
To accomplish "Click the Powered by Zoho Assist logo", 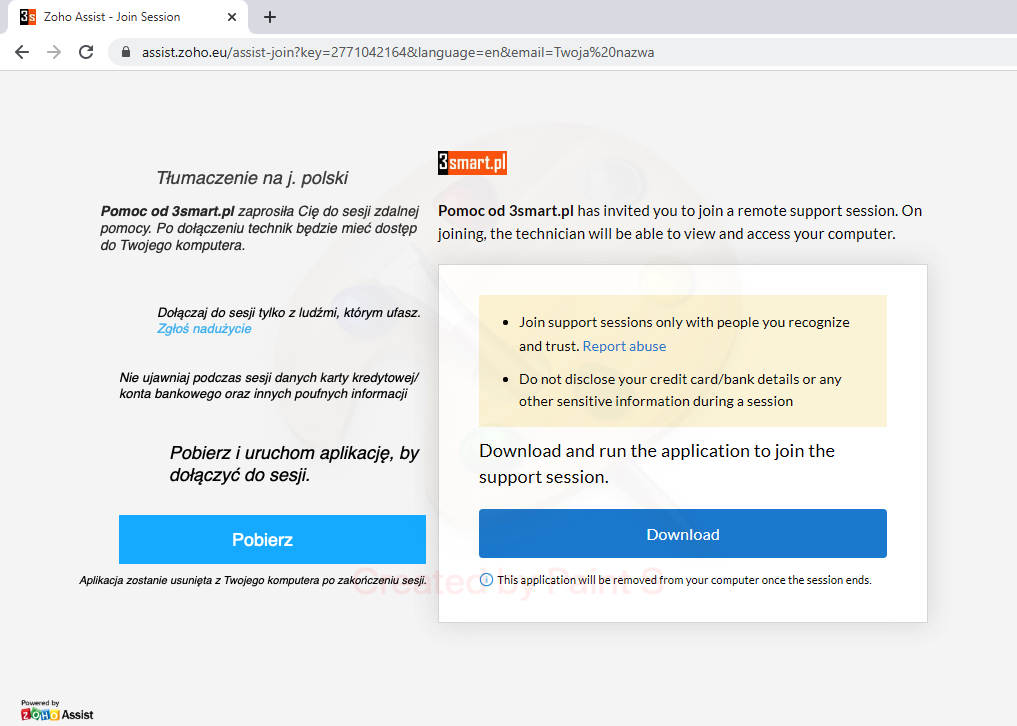I will [x=57, y=711].
